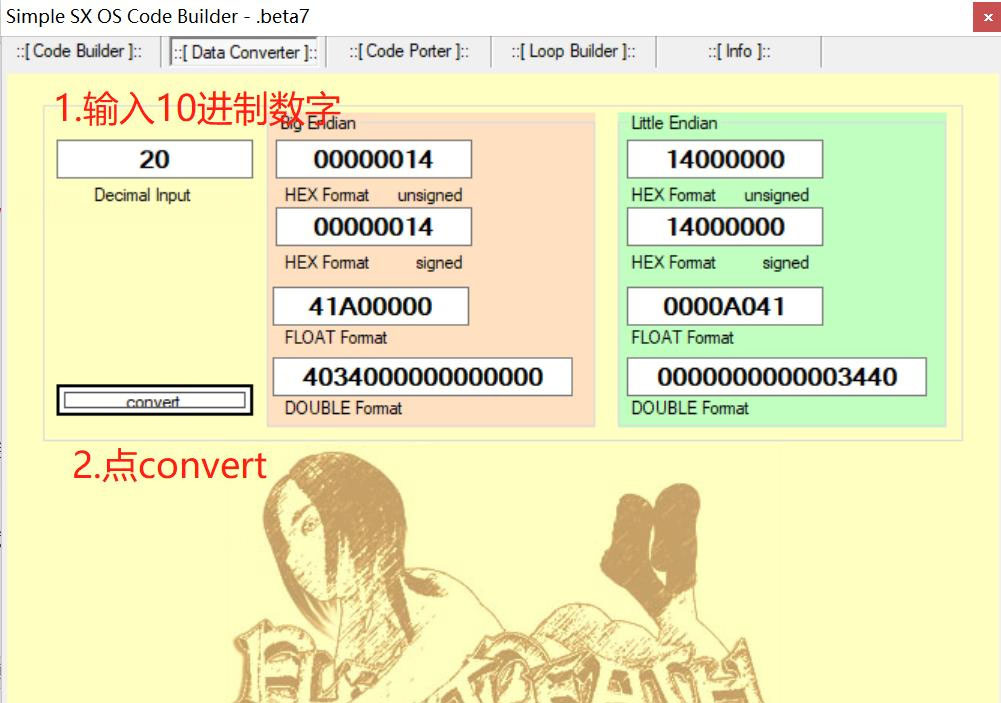Close the Simple SX OS Code Builder window
Screen dimensions: 1001x703
pos(987,17)
